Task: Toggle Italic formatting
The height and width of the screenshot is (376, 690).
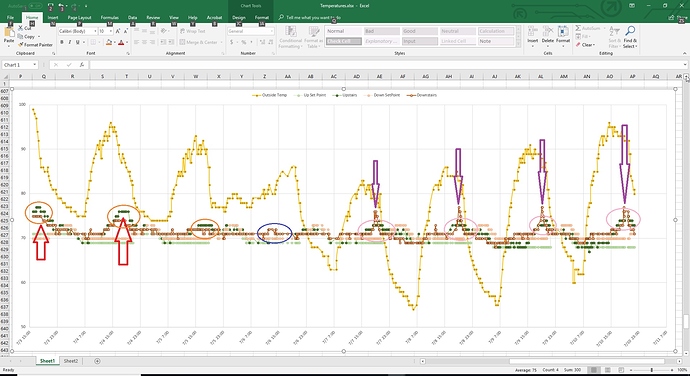Action: (70, 42)
